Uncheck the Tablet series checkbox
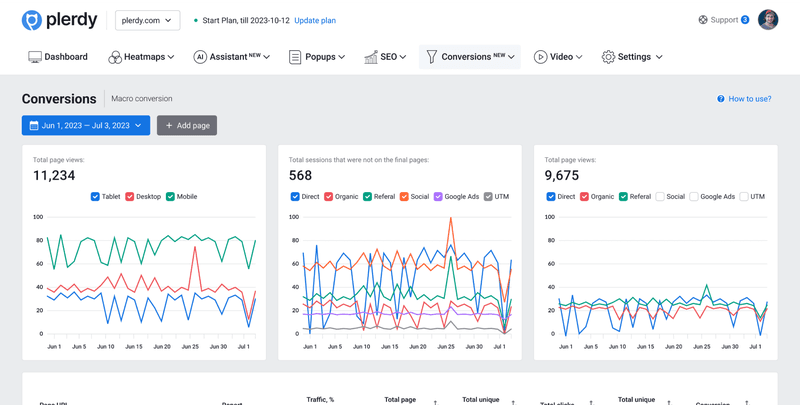This screenshot has width=800, height=405. [x=95, y=197]
